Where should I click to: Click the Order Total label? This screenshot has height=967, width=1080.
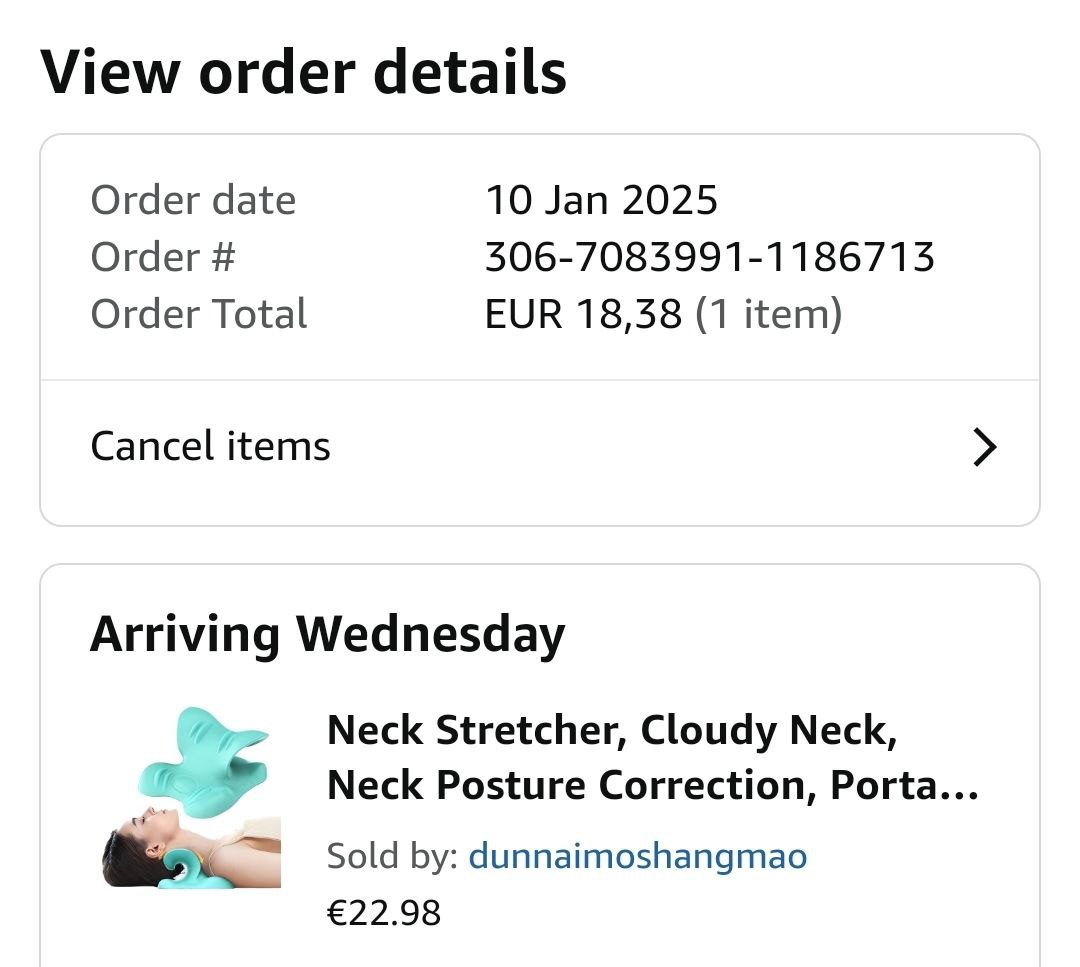(198, 315)
